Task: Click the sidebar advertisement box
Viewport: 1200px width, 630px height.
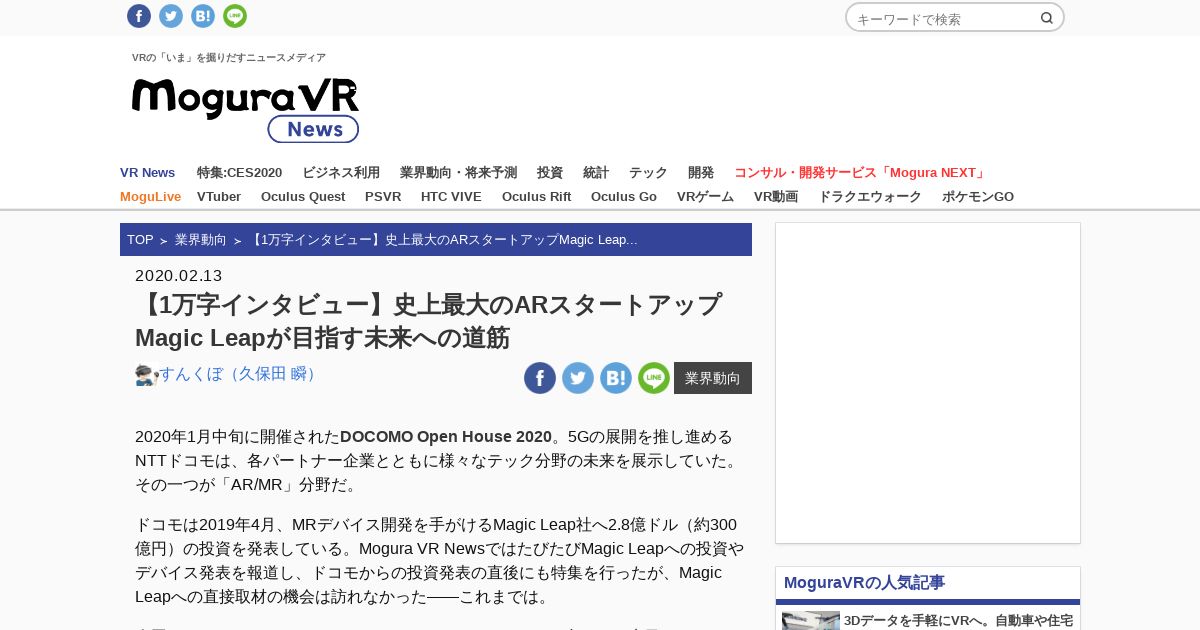Action: click(928, 383)
